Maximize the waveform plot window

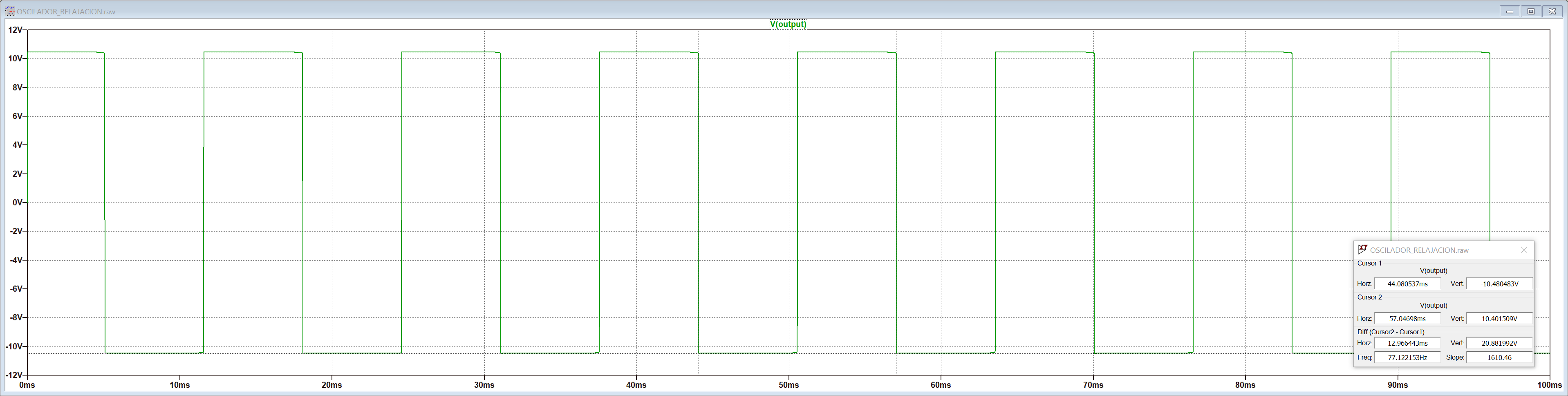(x=1531, y=11)
